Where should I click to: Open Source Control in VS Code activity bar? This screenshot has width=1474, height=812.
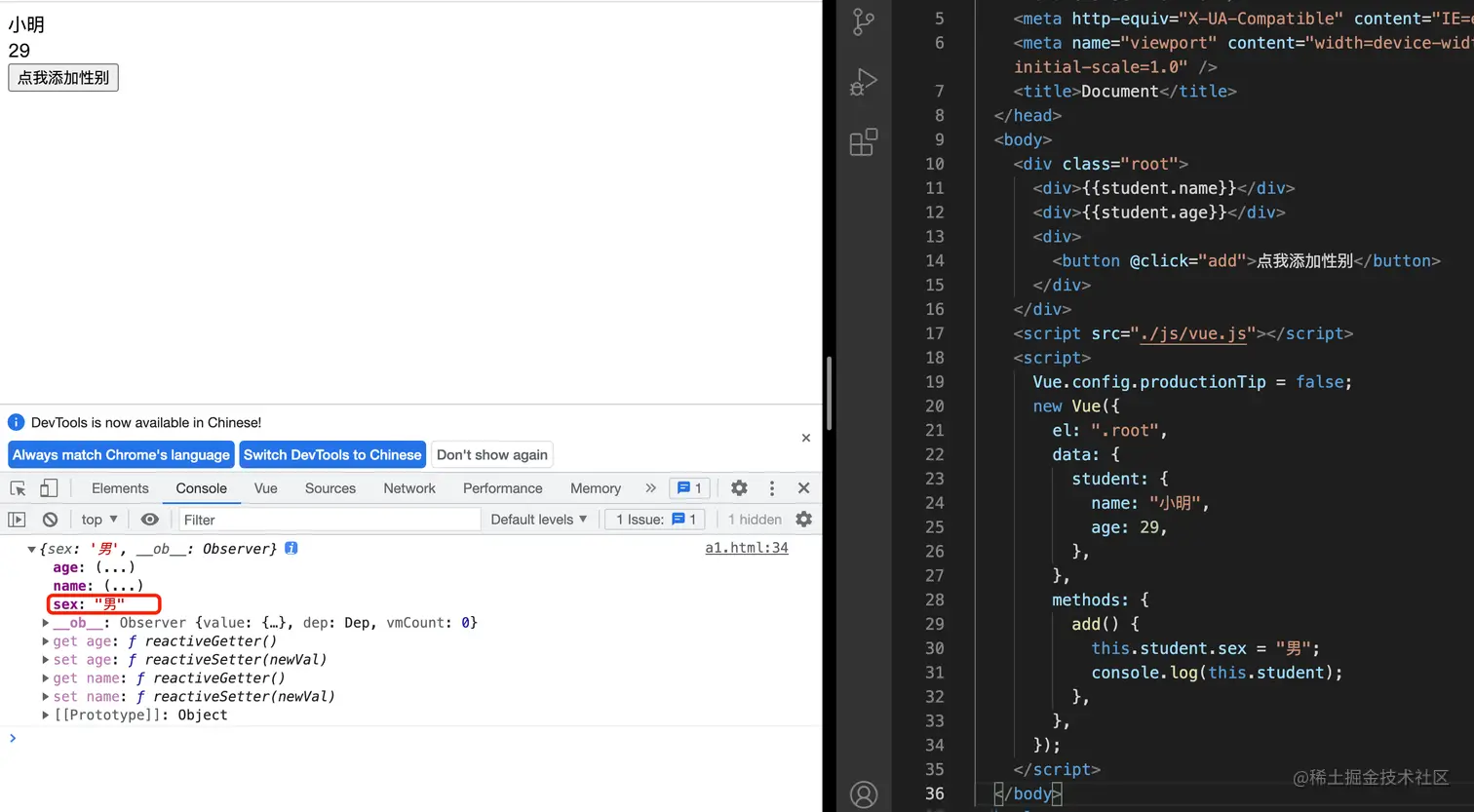coord(864,21)
